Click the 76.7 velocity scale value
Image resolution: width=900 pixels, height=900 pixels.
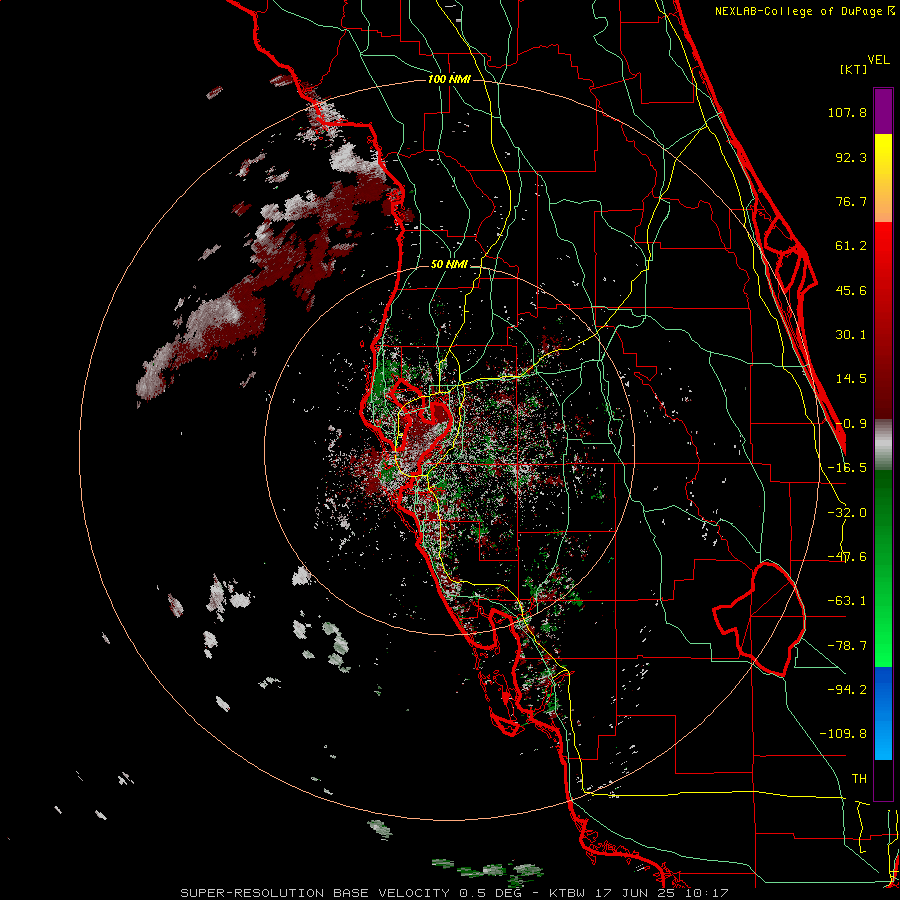[x=851, y=201]
